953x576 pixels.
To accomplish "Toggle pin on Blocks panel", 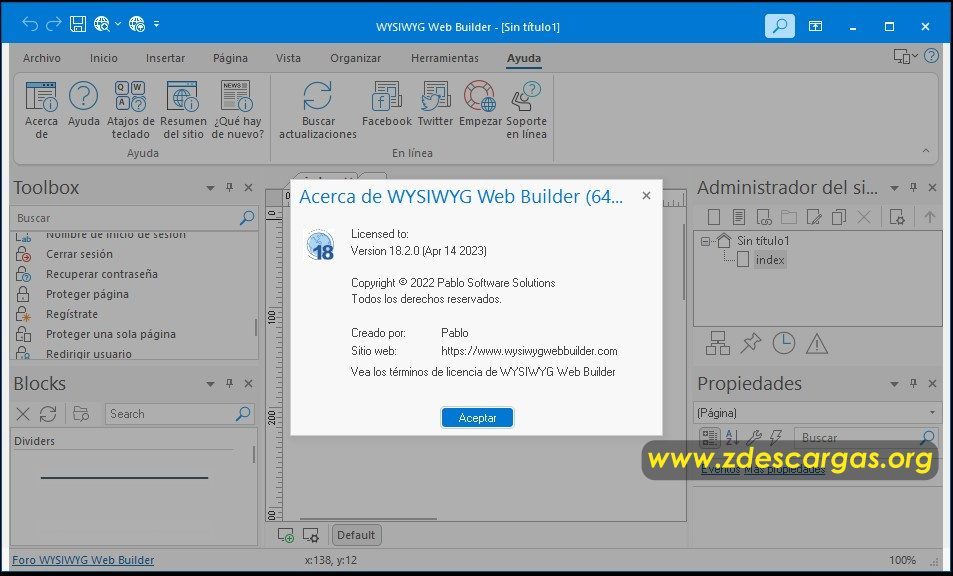I will tap(230, 384).
